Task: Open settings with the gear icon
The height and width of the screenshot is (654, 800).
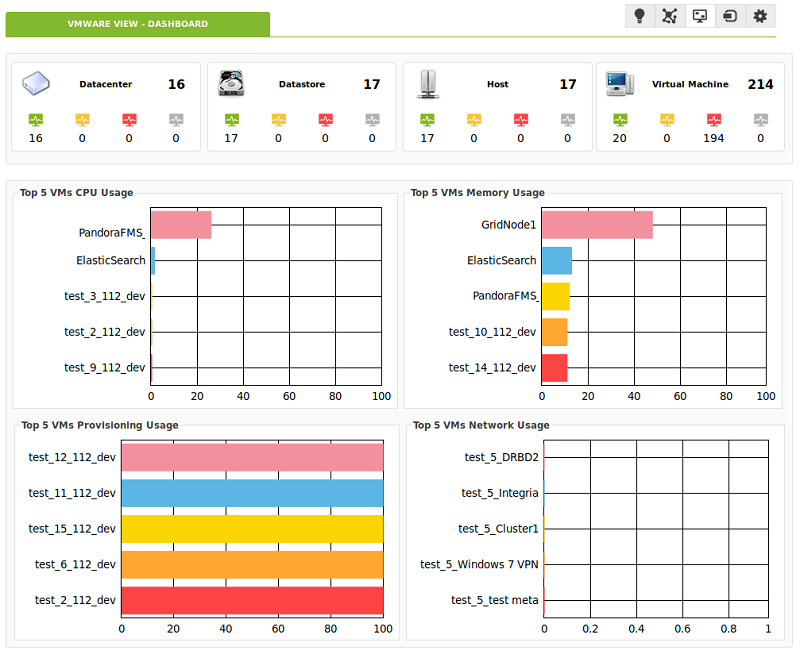Action: coord(760,16)
